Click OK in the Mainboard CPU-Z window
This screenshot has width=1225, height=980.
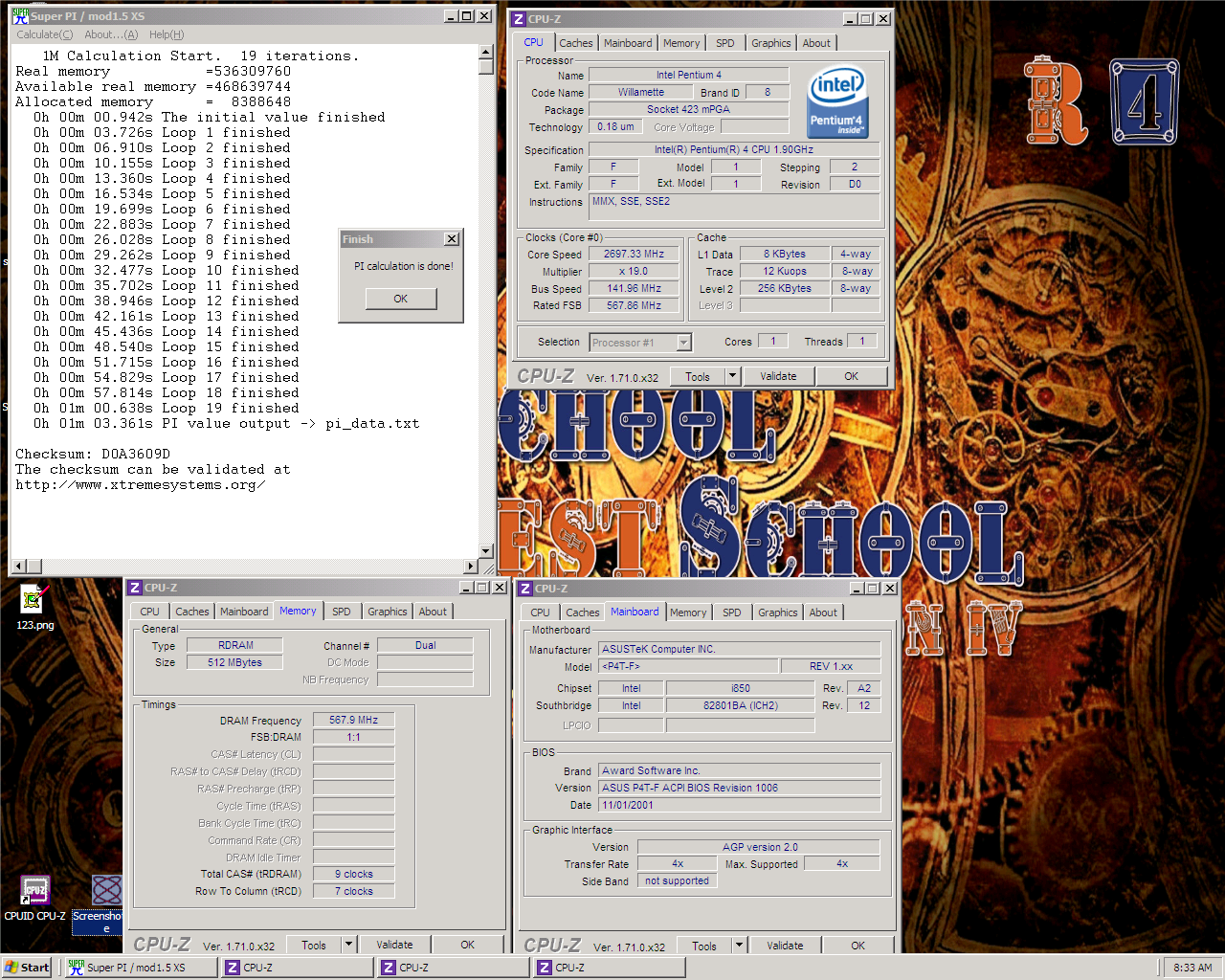tap(858, 946)
